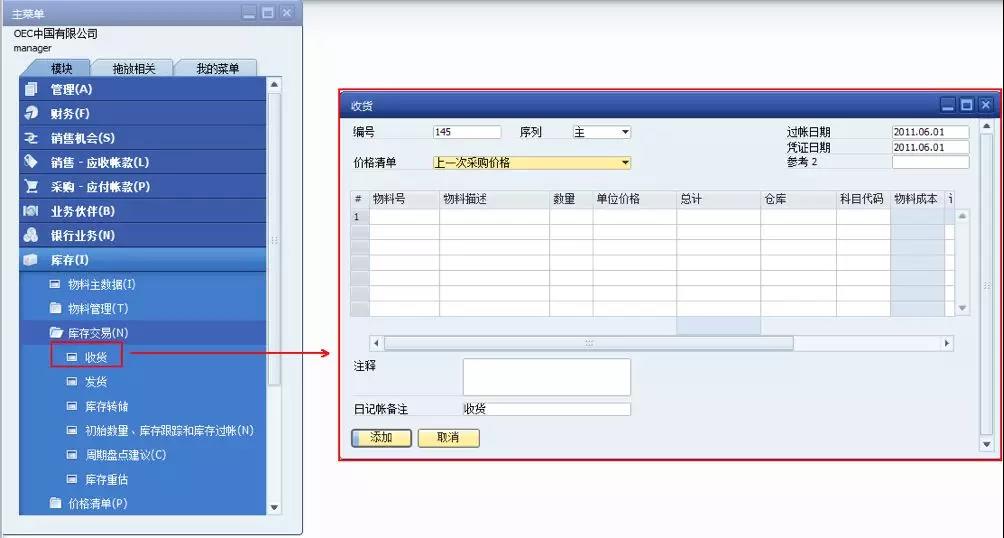Open the 业务伙伴(B) module
Viewport: 1004px width, 538px height.
click(143, 211)
